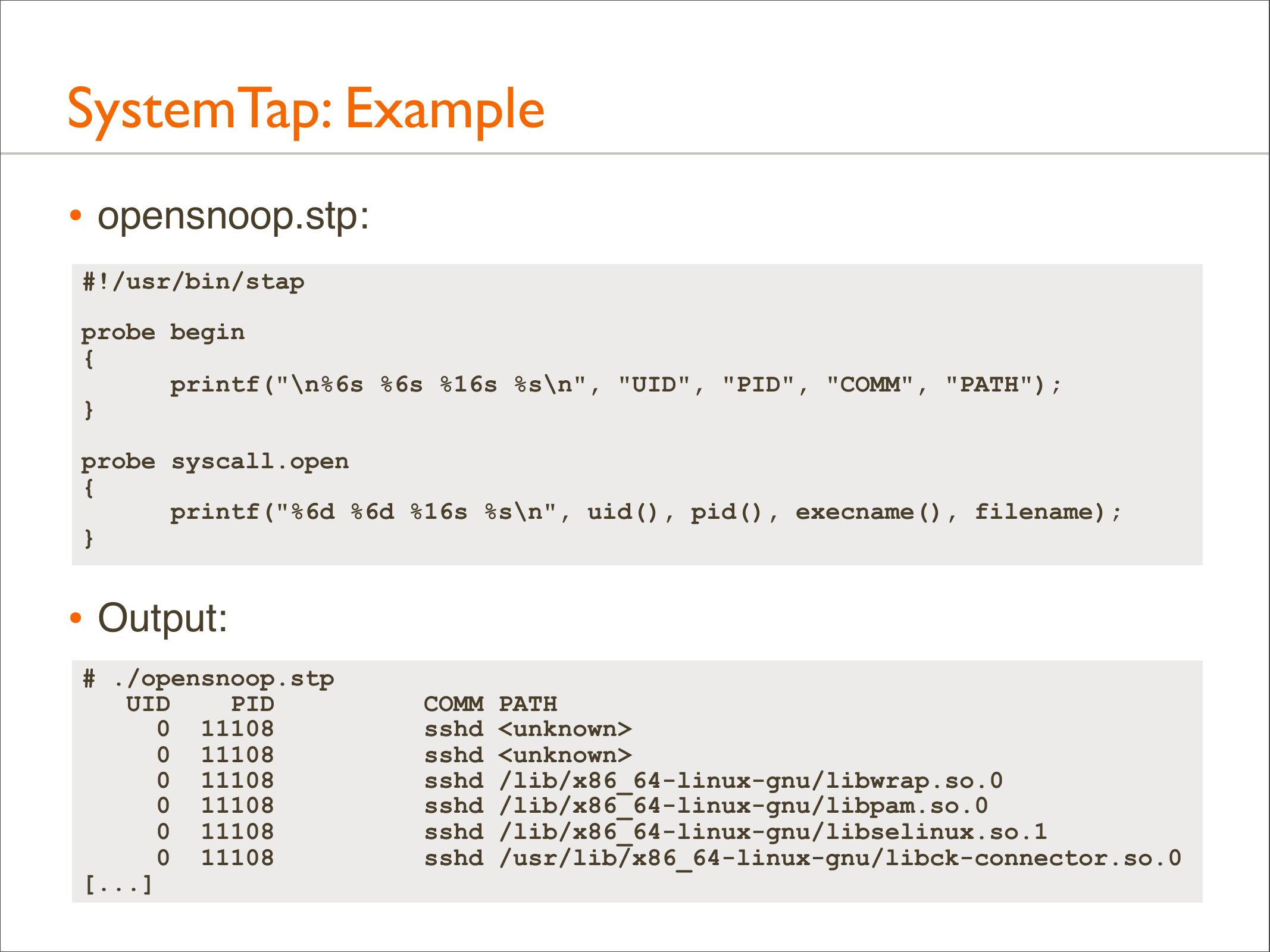Click the probe syscall.open line
The image size is (1270, 952).
(x=215, y=461)
